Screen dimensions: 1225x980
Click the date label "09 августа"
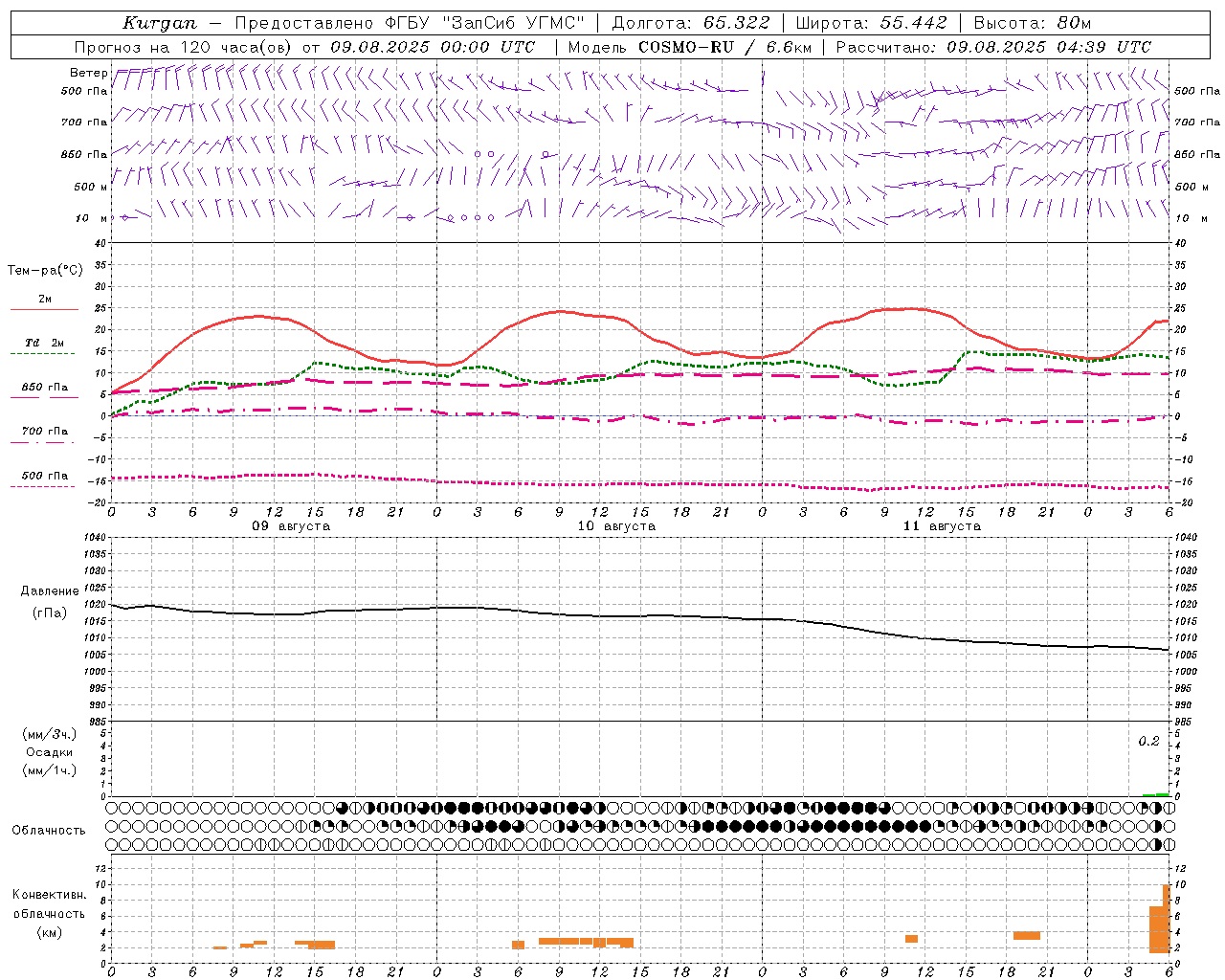291,526
